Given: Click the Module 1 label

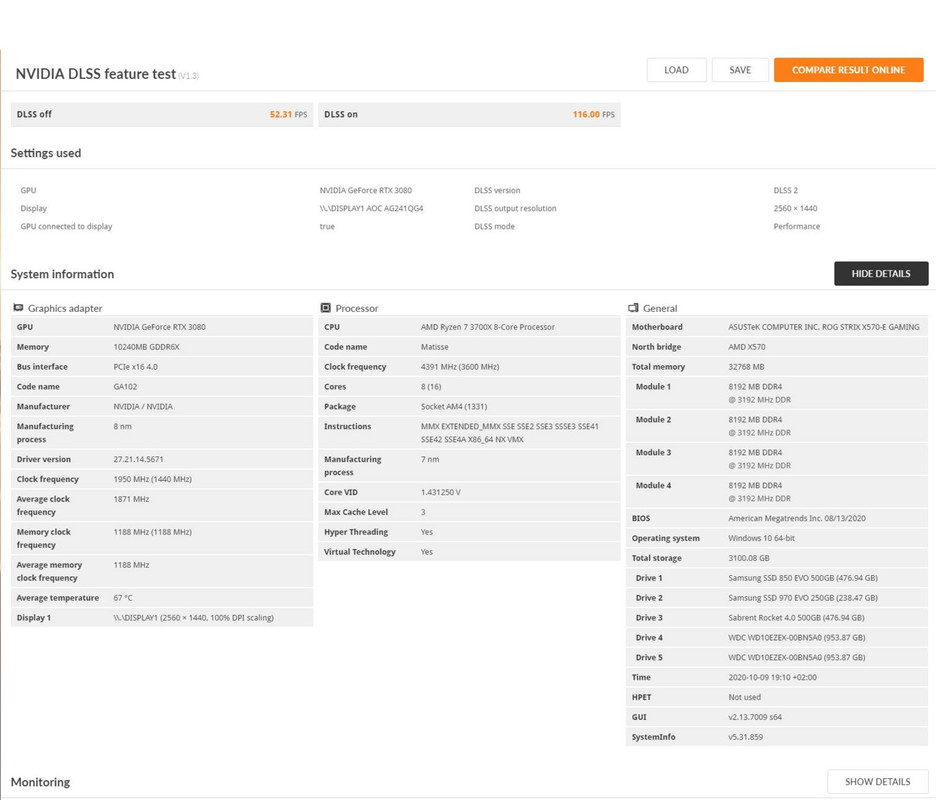Looking at the screenshot, I should click(x=653, y=387).
